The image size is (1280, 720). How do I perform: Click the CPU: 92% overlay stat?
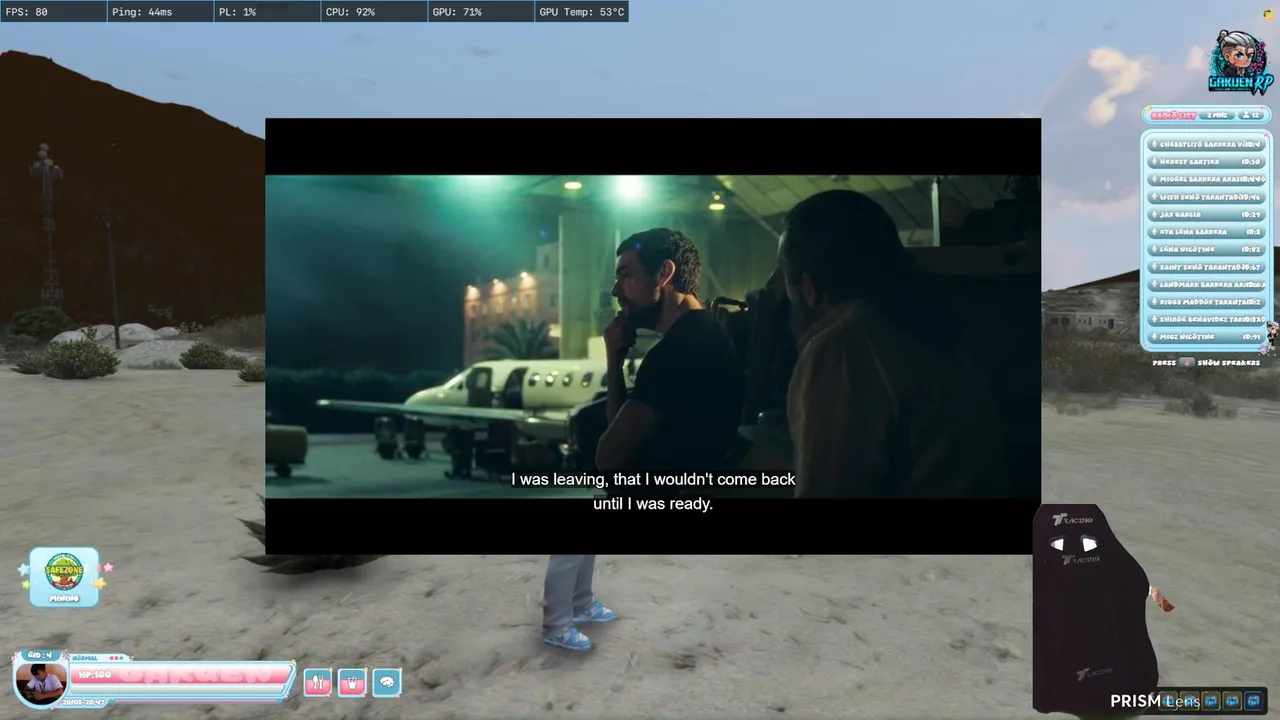point(374,12)
